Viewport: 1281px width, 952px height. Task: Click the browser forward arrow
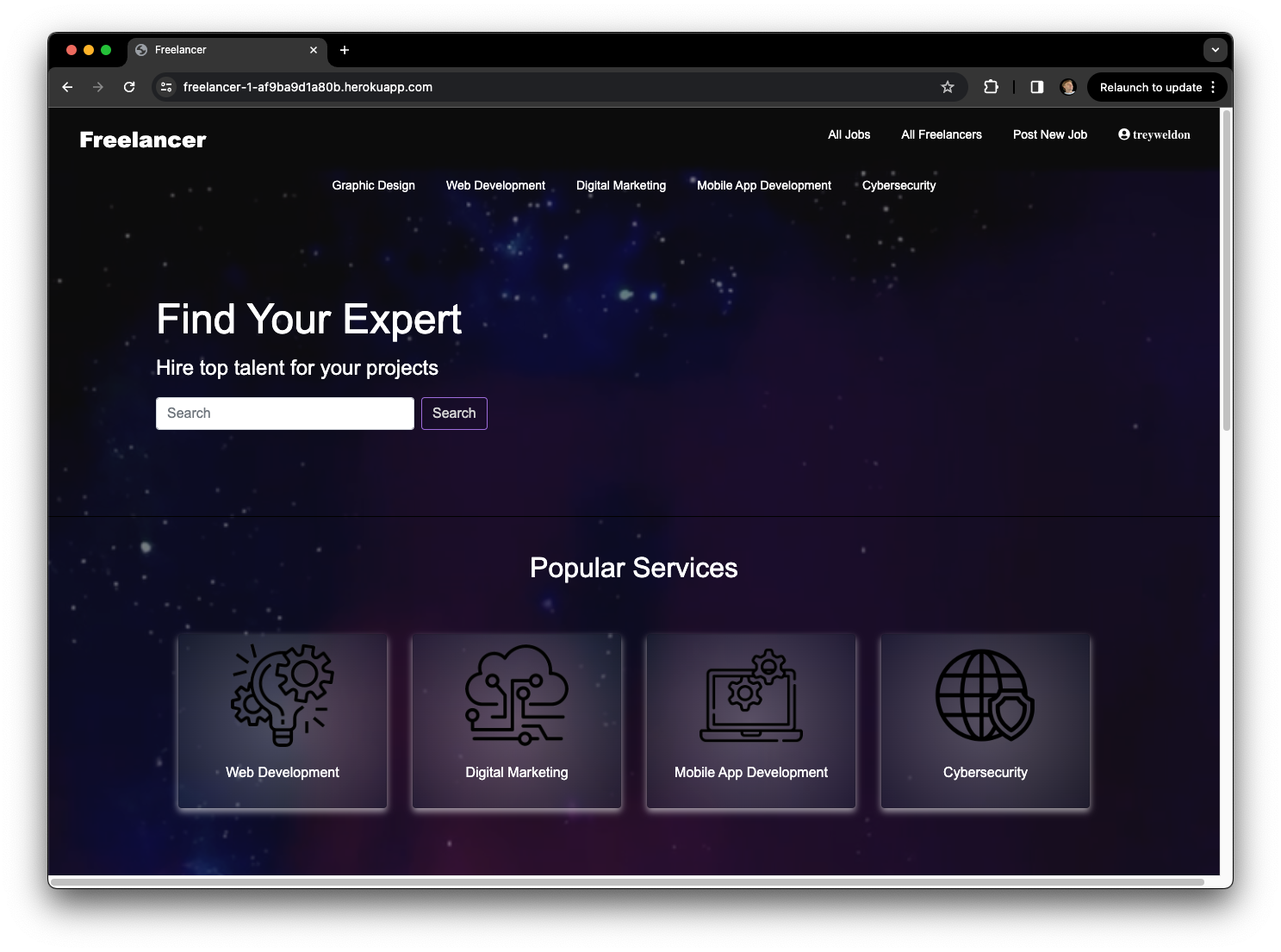(x=98, y=87)
